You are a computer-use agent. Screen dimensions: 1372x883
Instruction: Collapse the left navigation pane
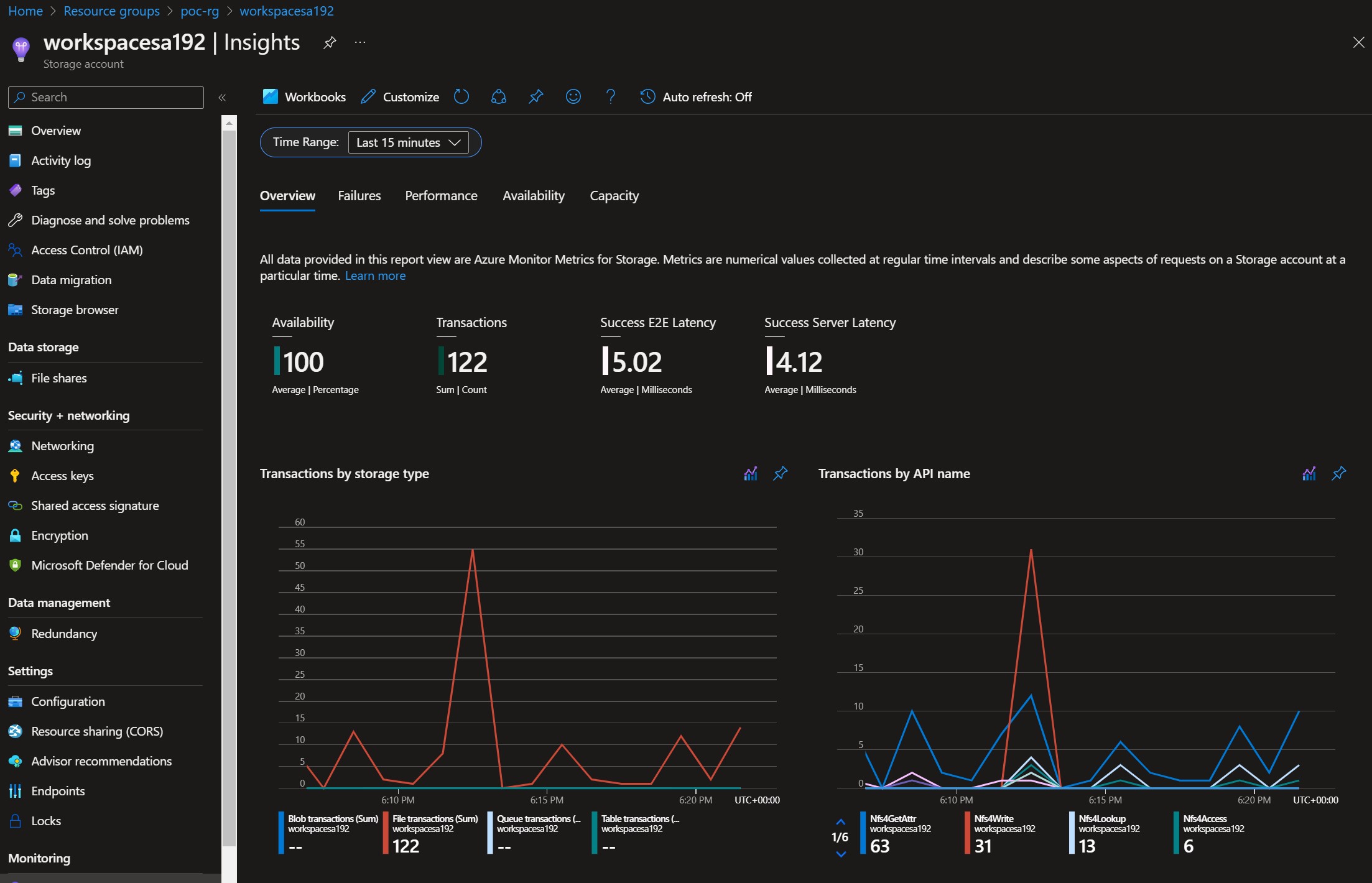(x=222, y=97)
